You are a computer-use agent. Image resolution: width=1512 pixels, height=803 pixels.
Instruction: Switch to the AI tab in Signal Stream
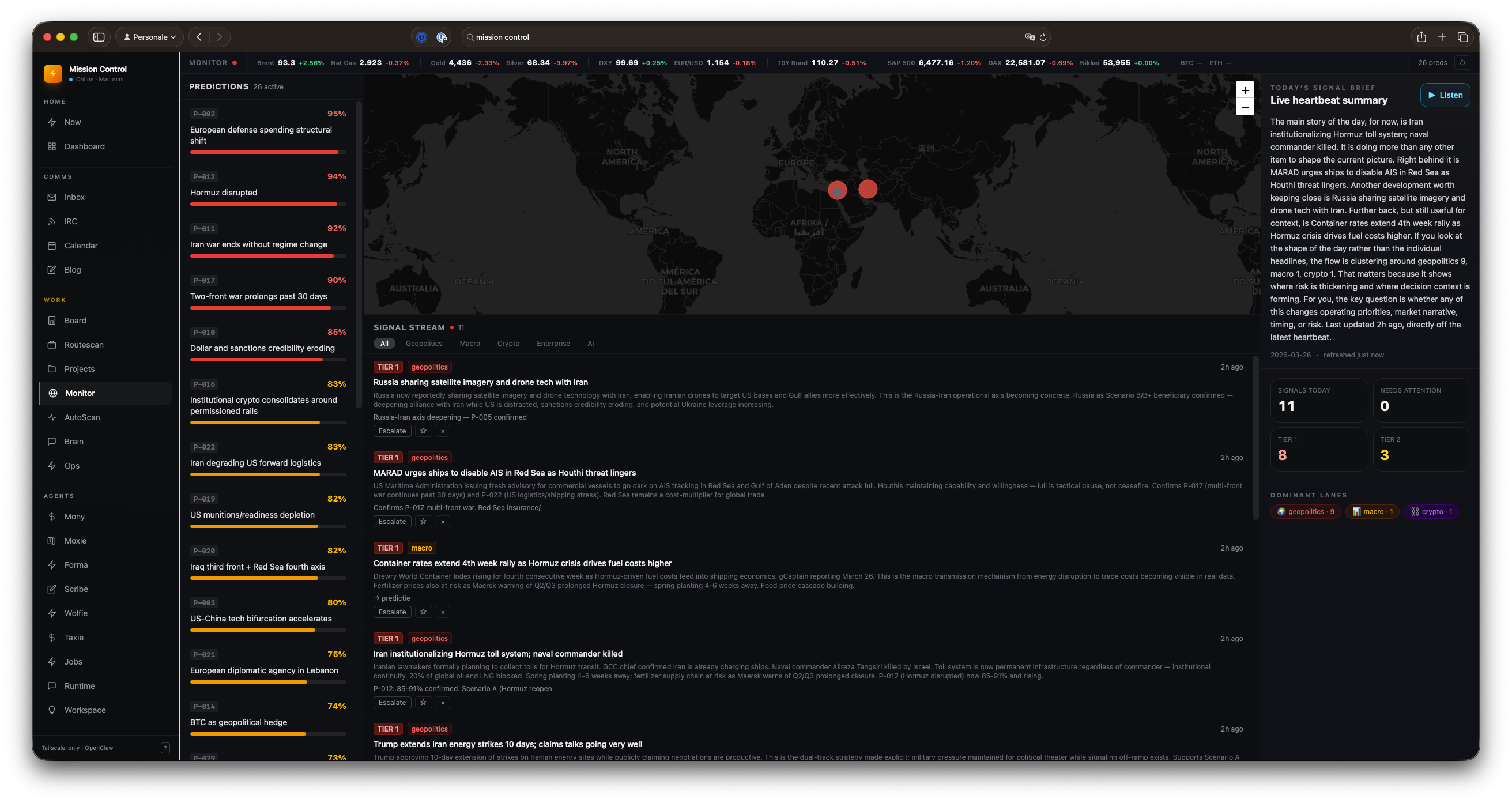[591, 343]
